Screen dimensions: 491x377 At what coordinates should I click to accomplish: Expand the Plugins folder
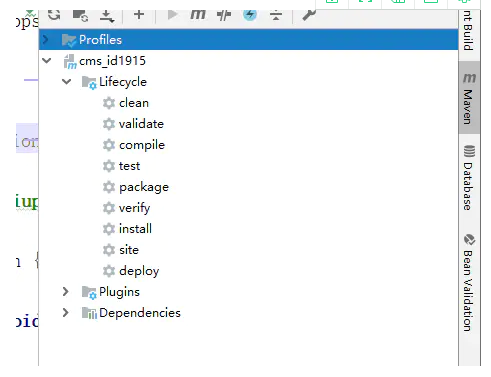click(x=66, y=292)
